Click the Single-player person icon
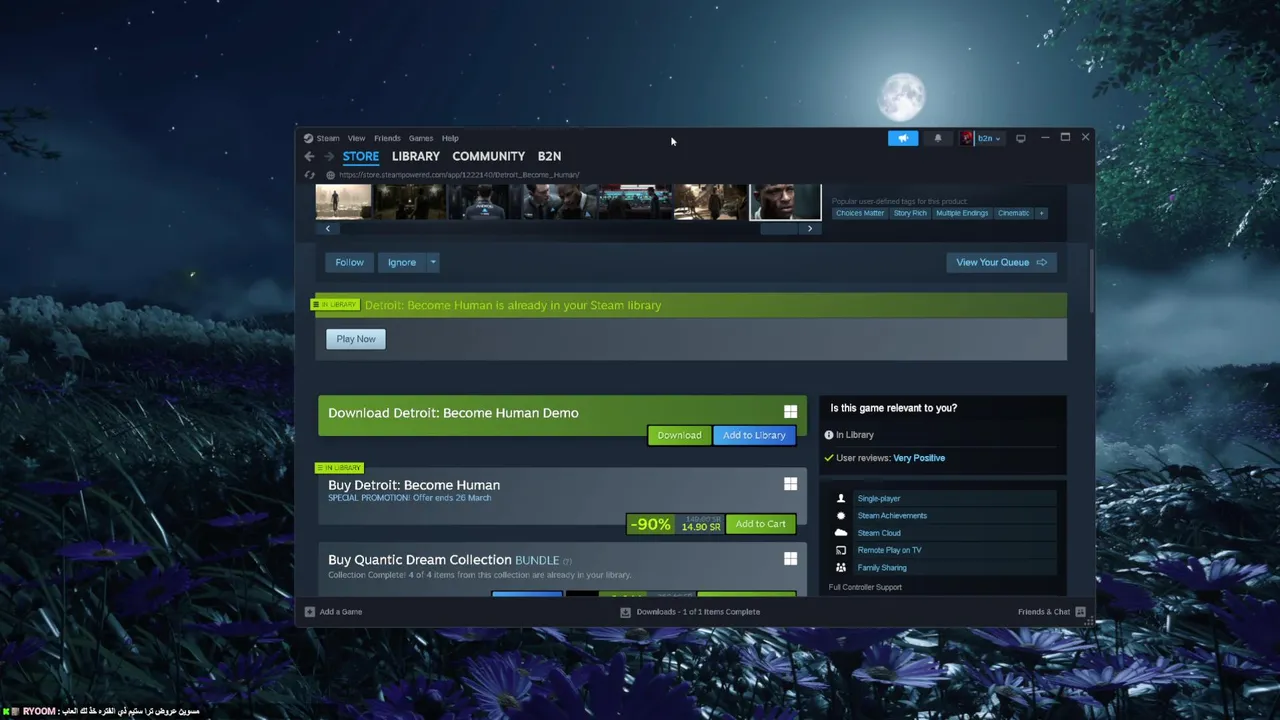The height and width of the screenshot is (720, 1280). pos(841,498)
